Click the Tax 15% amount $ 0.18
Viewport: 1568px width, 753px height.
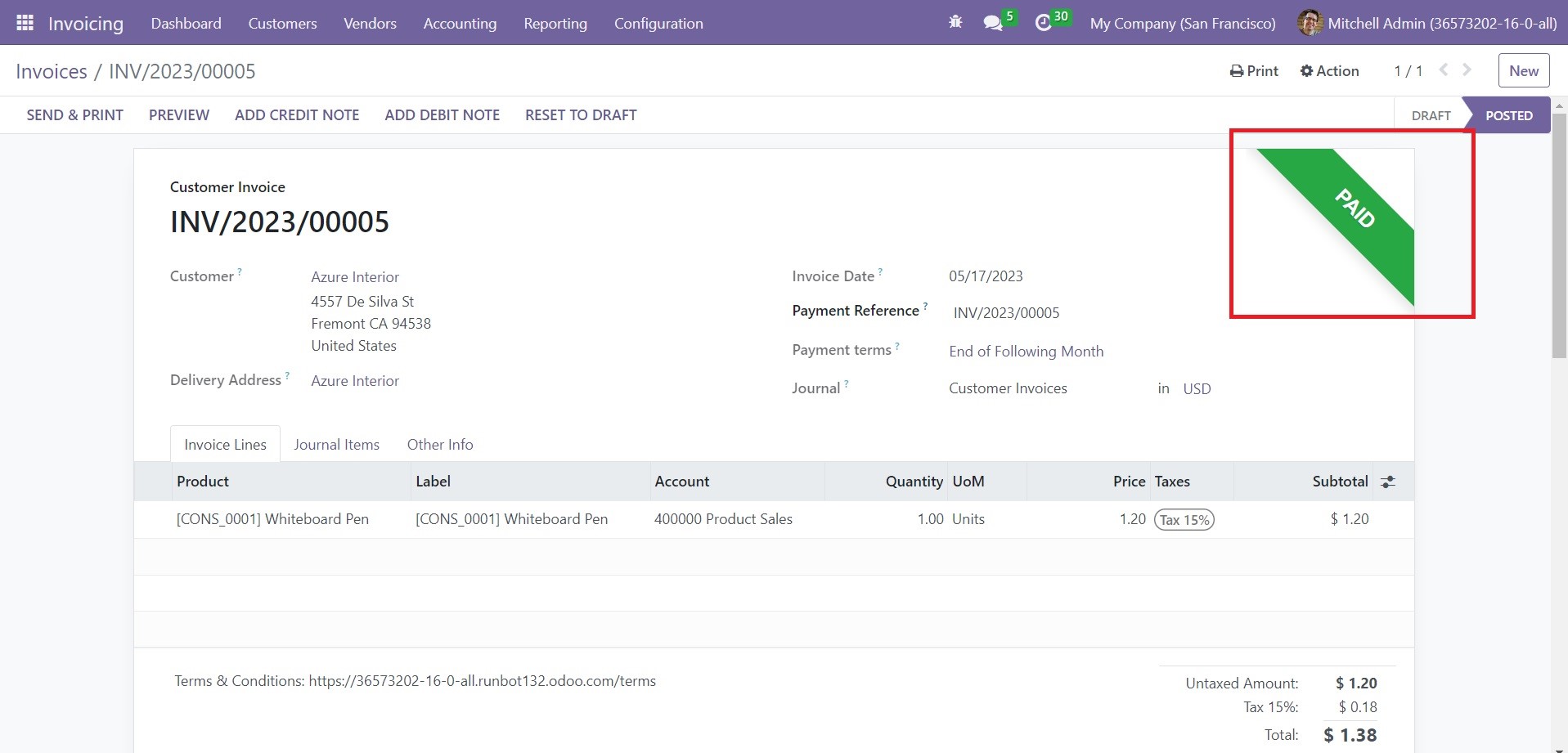pyautogui.click(x=1358, y=707)
